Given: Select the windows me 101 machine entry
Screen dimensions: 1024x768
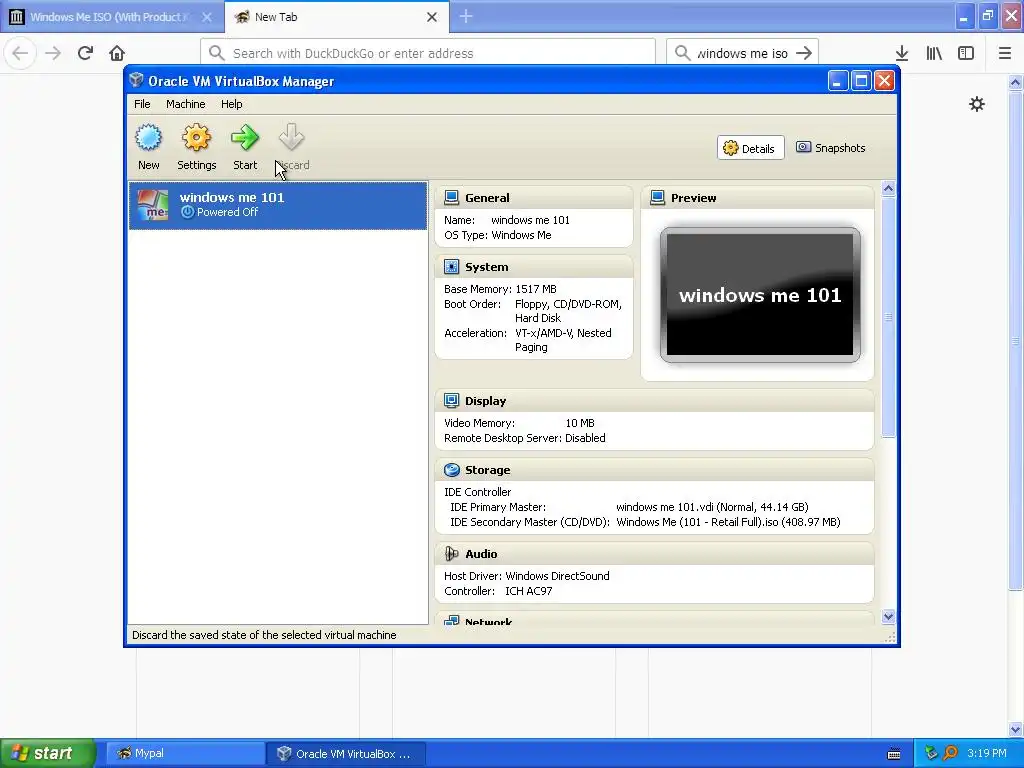Looking at the screenshot, I should (278, 205).
